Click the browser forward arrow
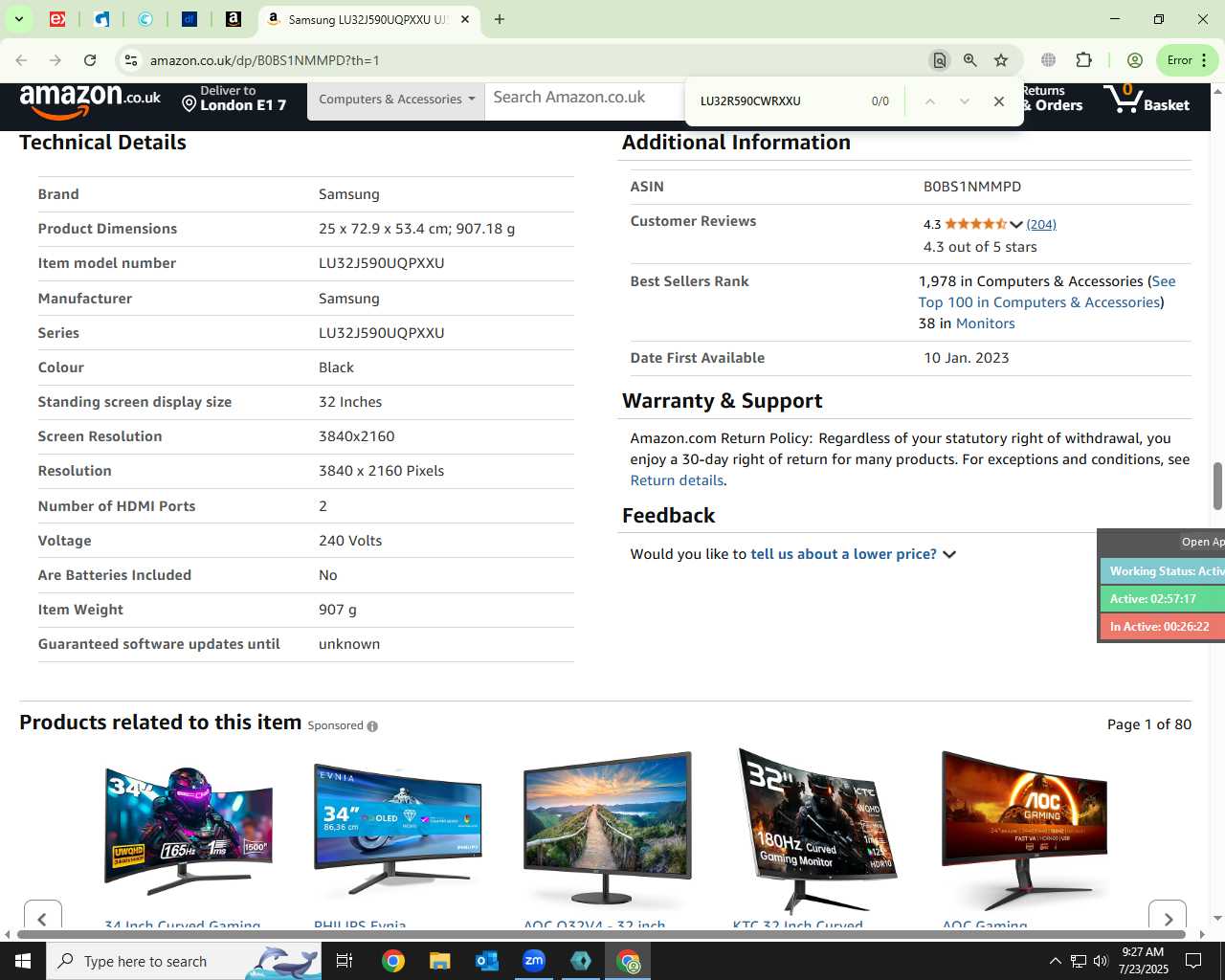Image resolution: width=1225 pixels, height=980 pixels. [x=56, y=60]
